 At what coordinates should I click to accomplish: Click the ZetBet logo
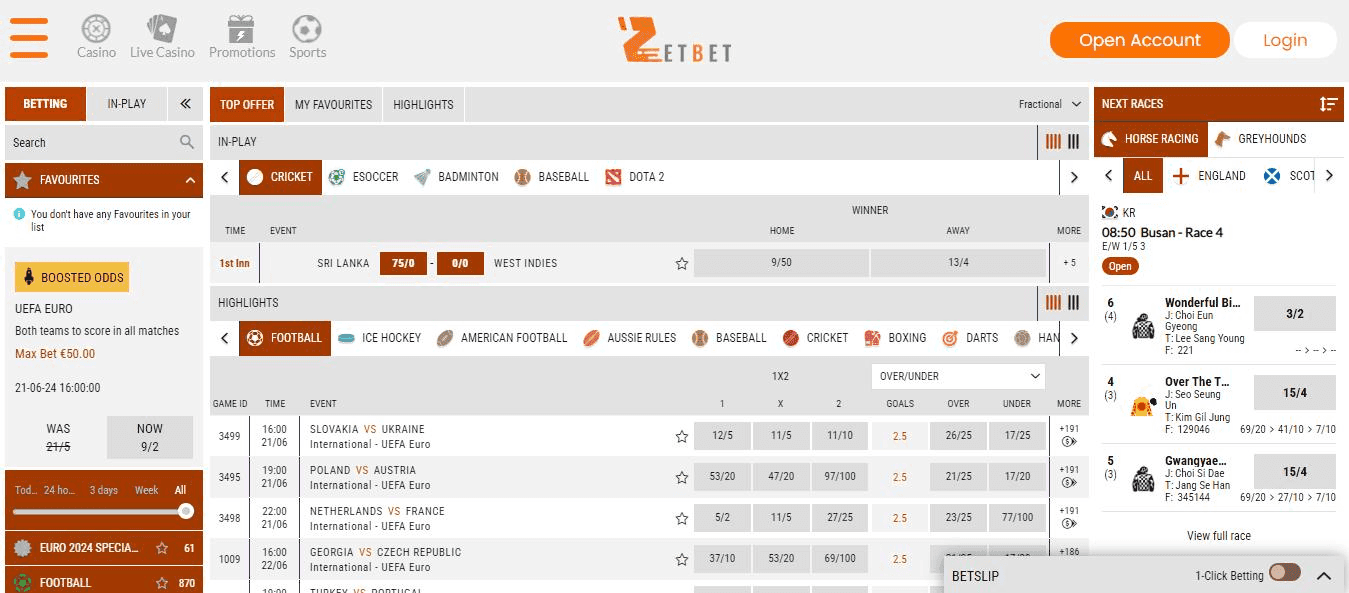(674, 40)
